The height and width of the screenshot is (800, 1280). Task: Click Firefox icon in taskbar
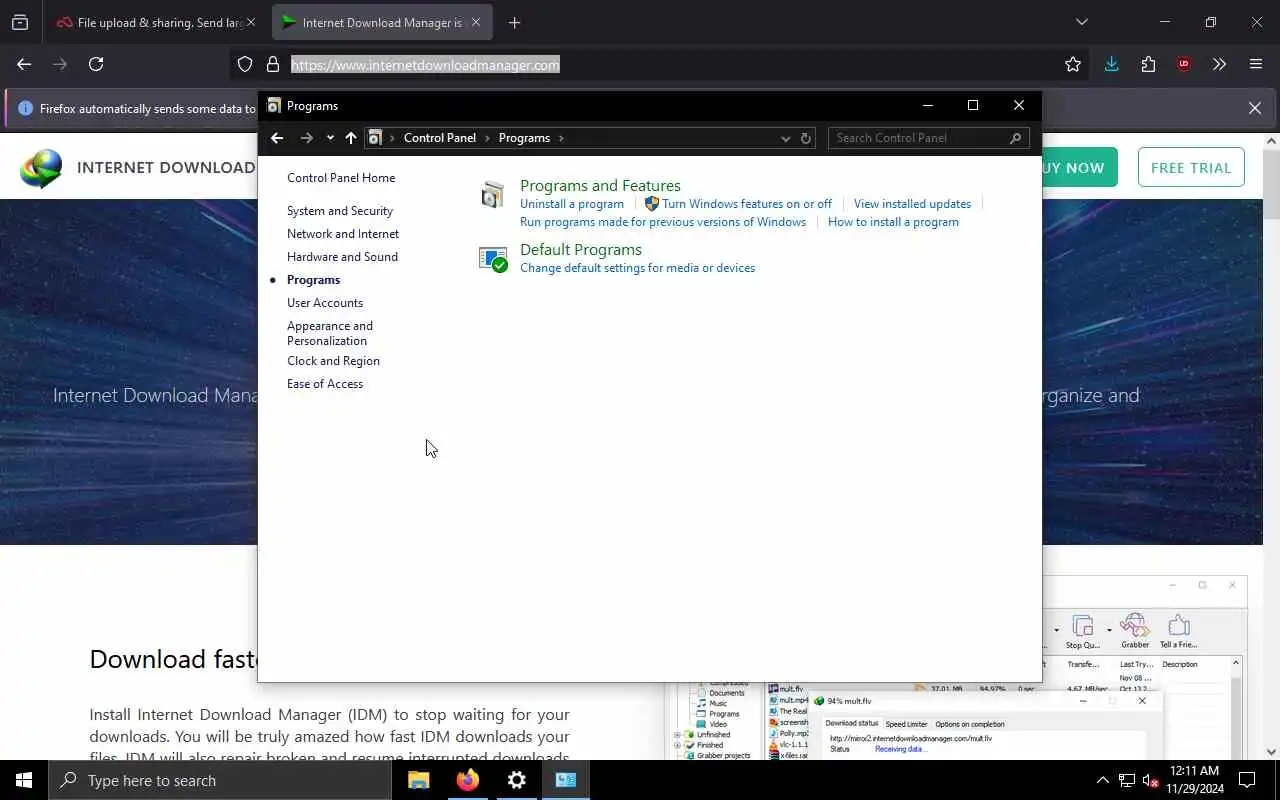(x=467, y=780)
